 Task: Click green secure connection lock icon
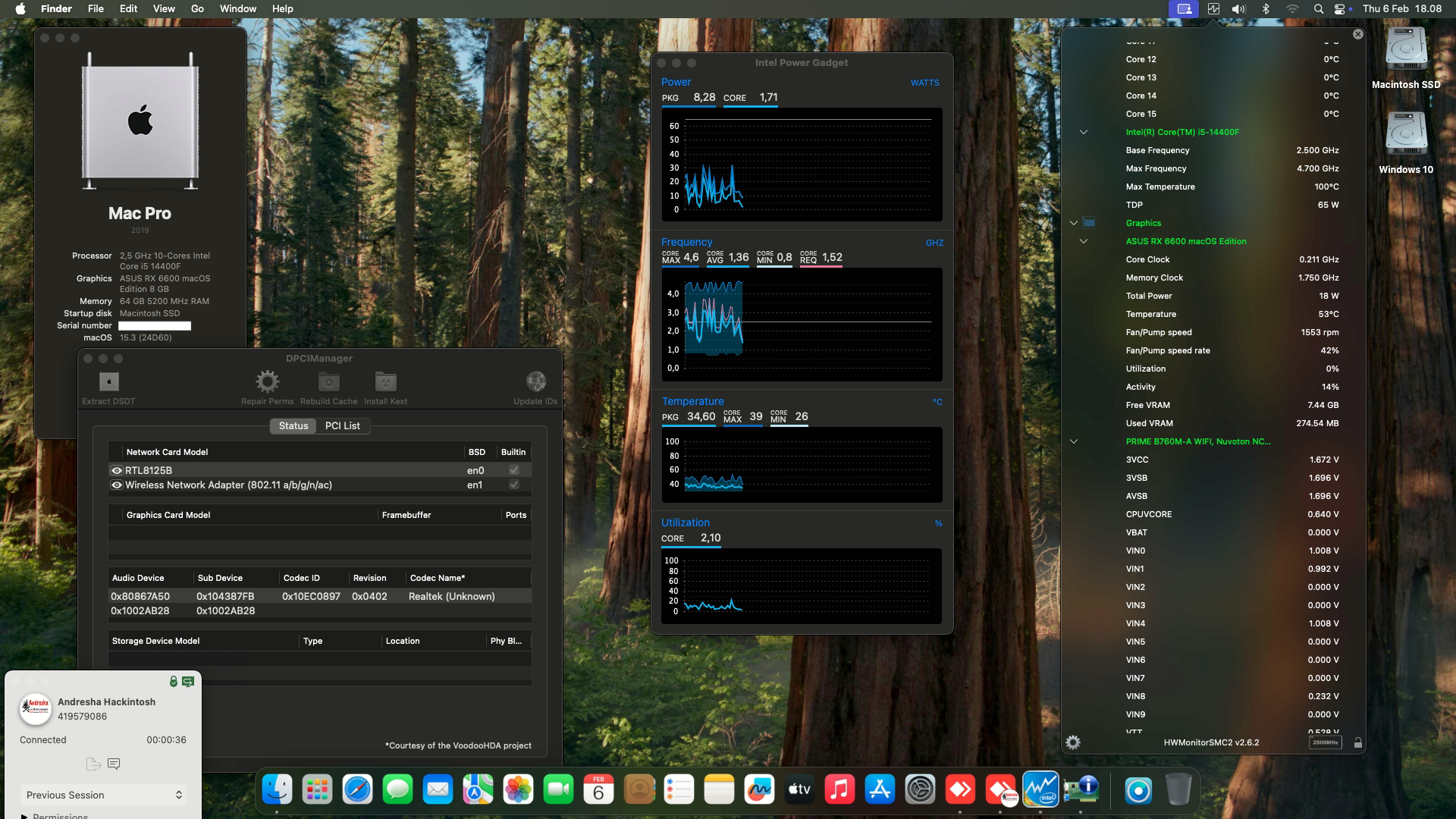tap(174, 682)
